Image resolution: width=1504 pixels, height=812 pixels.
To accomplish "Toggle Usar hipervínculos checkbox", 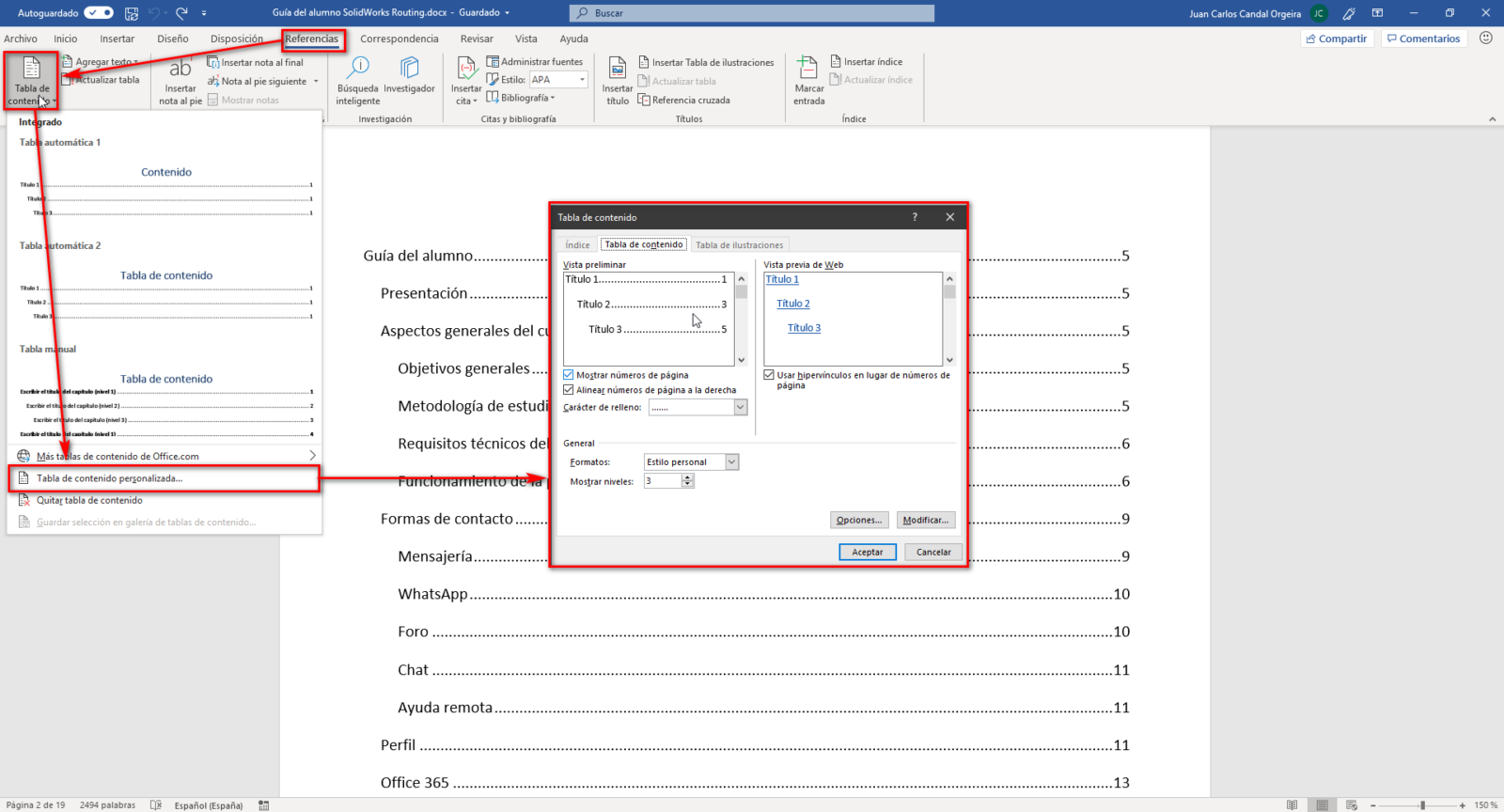I will tap(769, 375).
